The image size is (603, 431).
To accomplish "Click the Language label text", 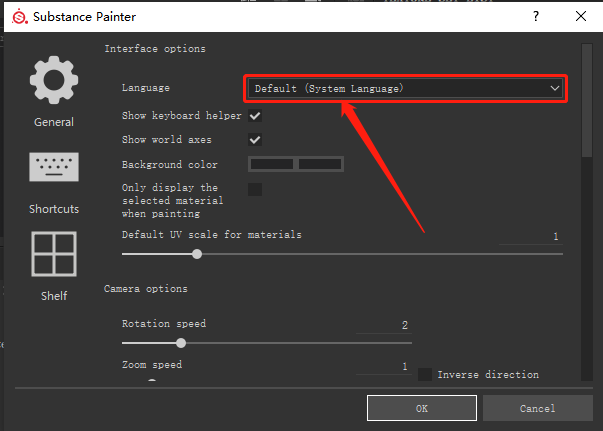I will [x=146, y=88].
